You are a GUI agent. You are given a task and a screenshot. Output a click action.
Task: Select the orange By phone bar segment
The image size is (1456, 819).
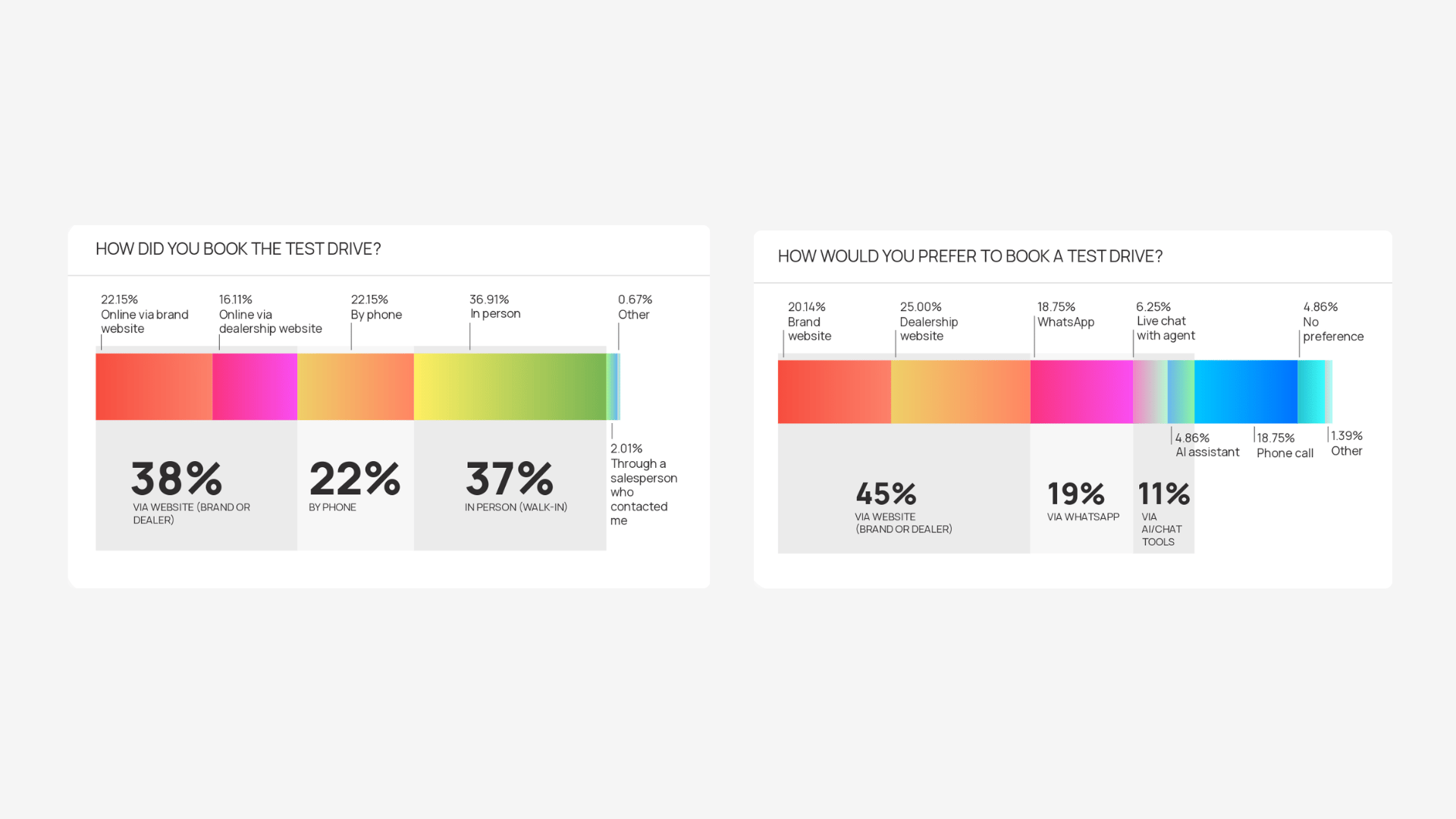pyautogui.click(x=356, y=386)
